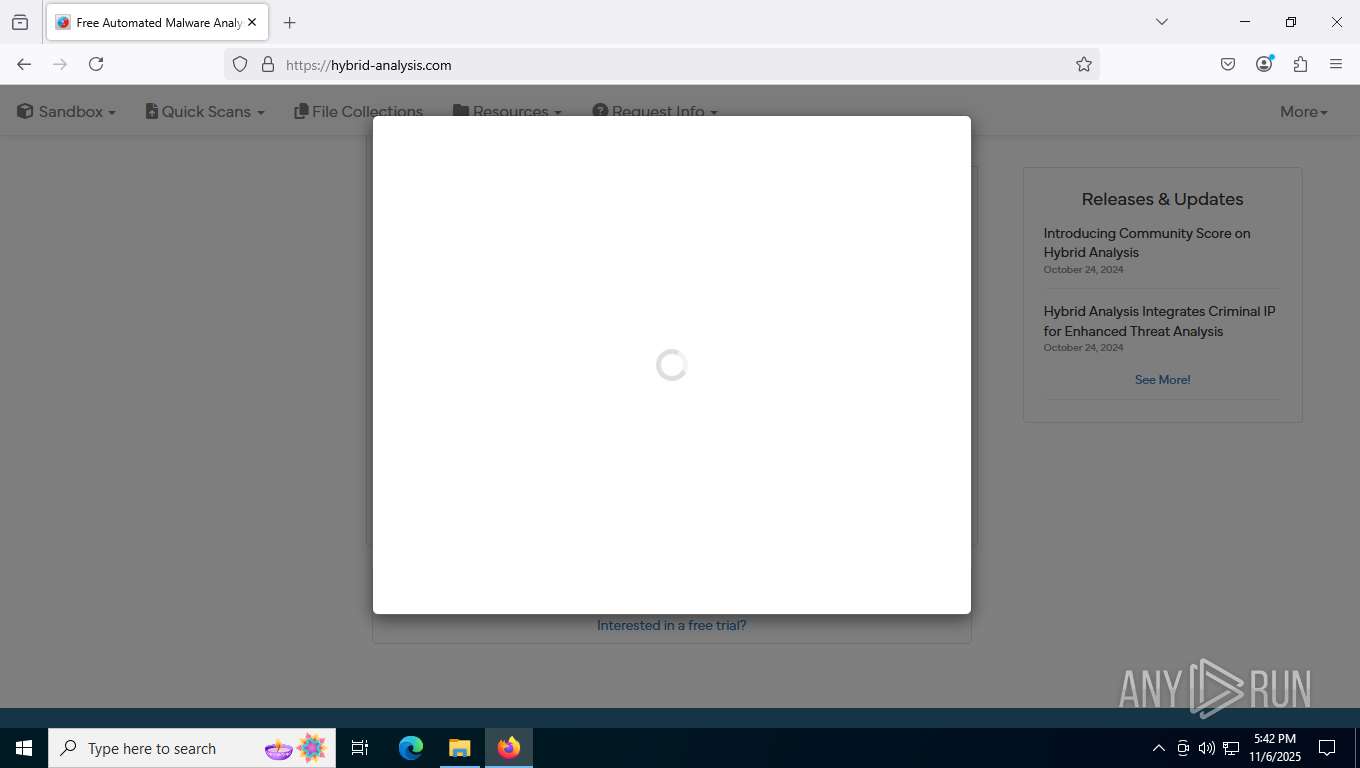The height and width of the screenshot is (768, 1360).
Task: Open the tracking protection shield icon
Action: (x=240, y=64)
